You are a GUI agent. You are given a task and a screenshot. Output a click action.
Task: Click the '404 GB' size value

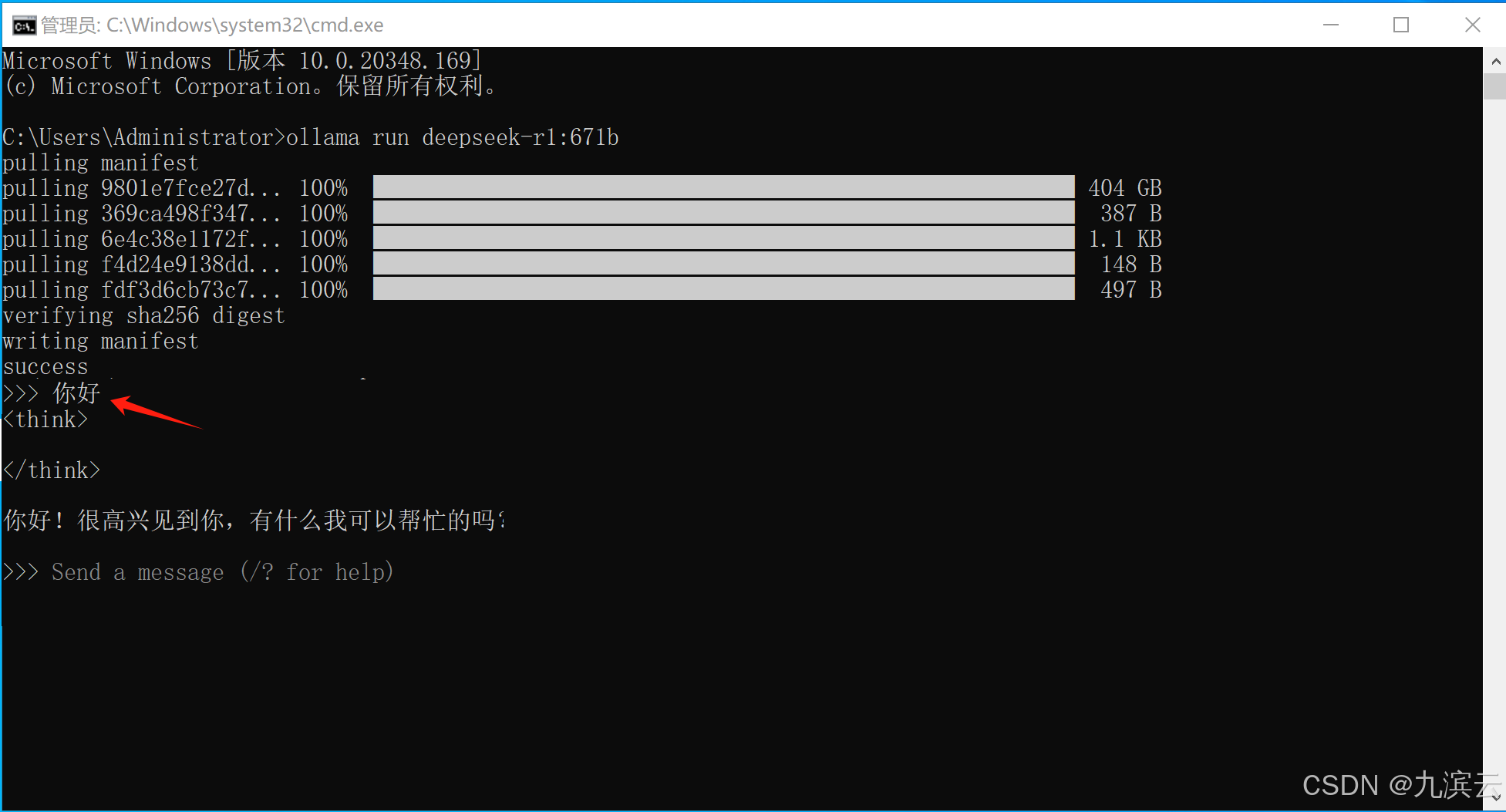coord(1125,188)
